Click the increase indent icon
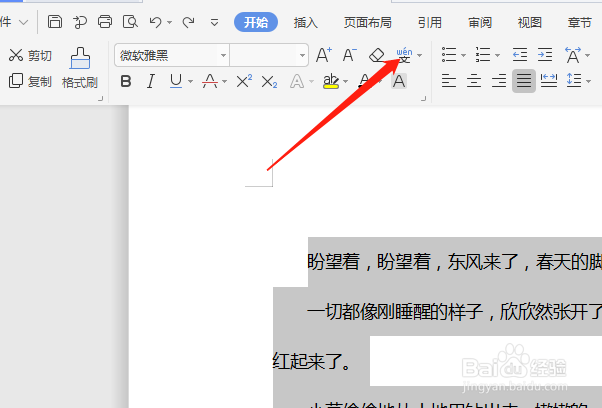The image size is (602, 408). (x=545, y=55)
